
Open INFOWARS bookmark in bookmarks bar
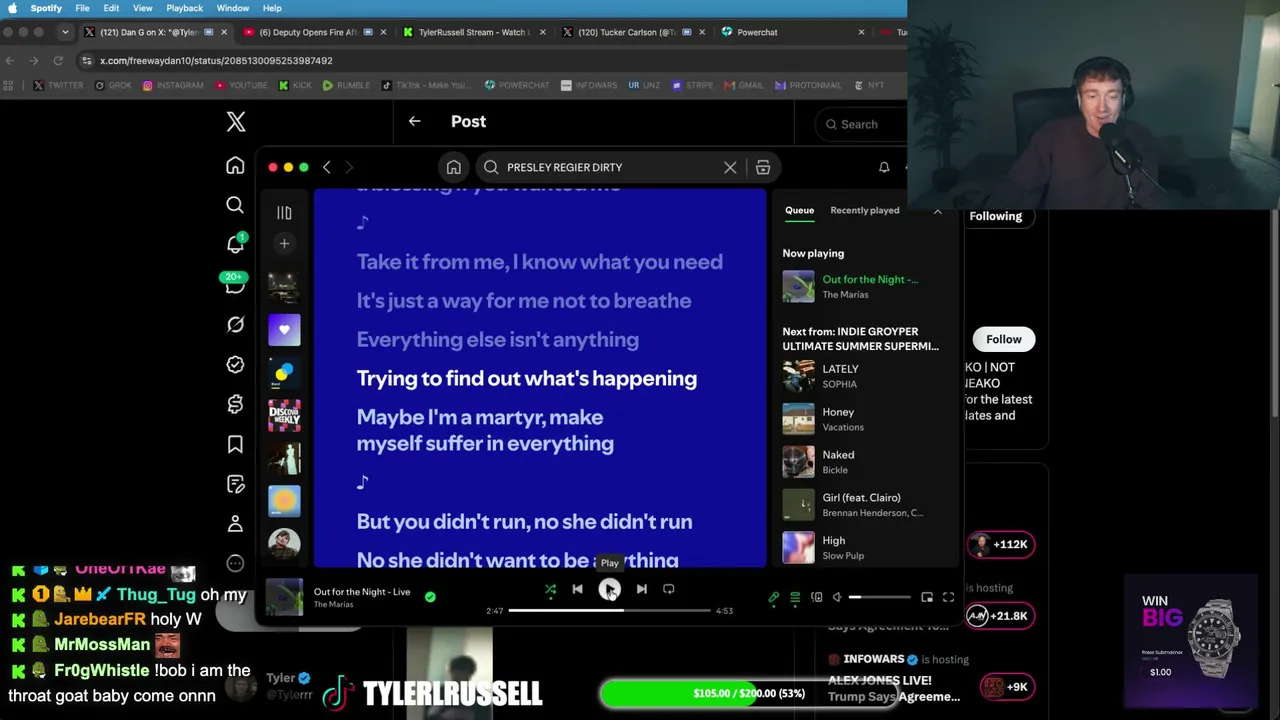point(588,85)
